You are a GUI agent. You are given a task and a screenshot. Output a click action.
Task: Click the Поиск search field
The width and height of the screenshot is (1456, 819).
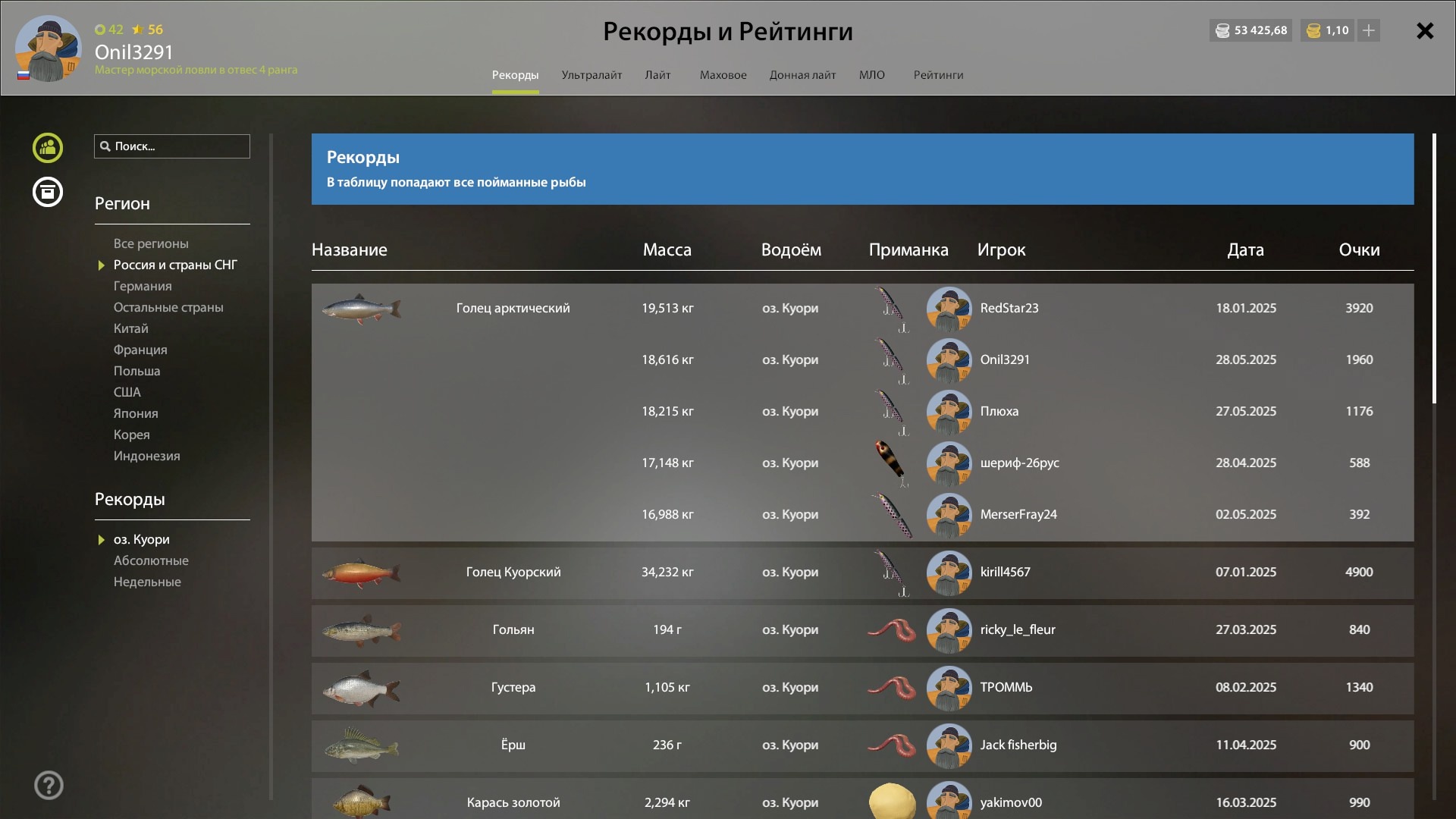click(172, 146)
